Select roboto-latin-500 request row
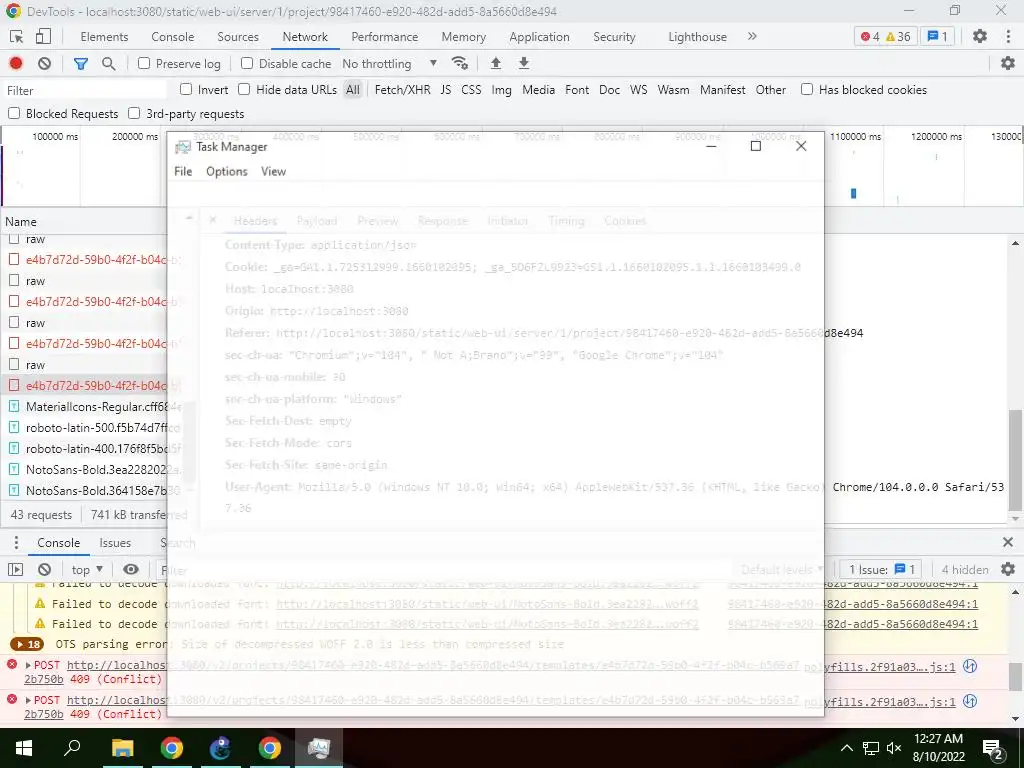The width and height of the screenshot is (1024, 768). click(x=89, y=427)
